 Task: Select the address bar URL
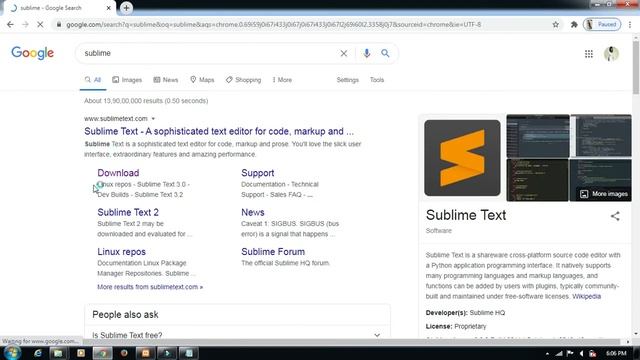(273, 24)
